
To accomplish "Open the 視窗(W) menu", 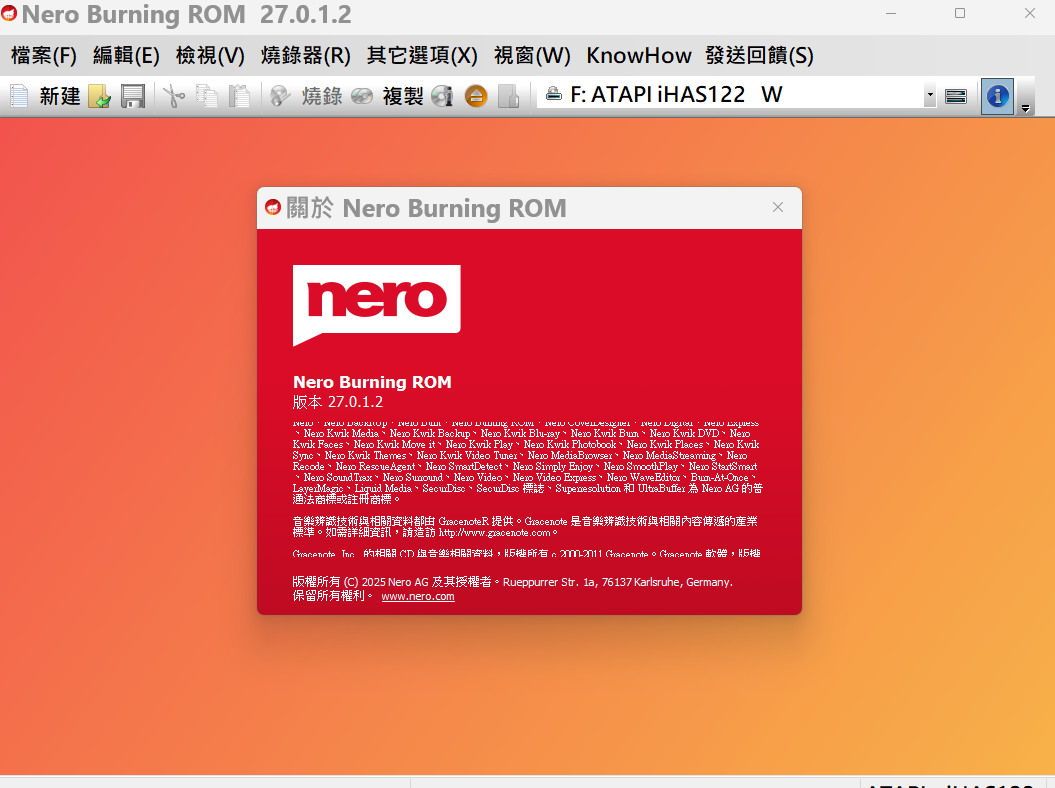I will tap(532, 55).
